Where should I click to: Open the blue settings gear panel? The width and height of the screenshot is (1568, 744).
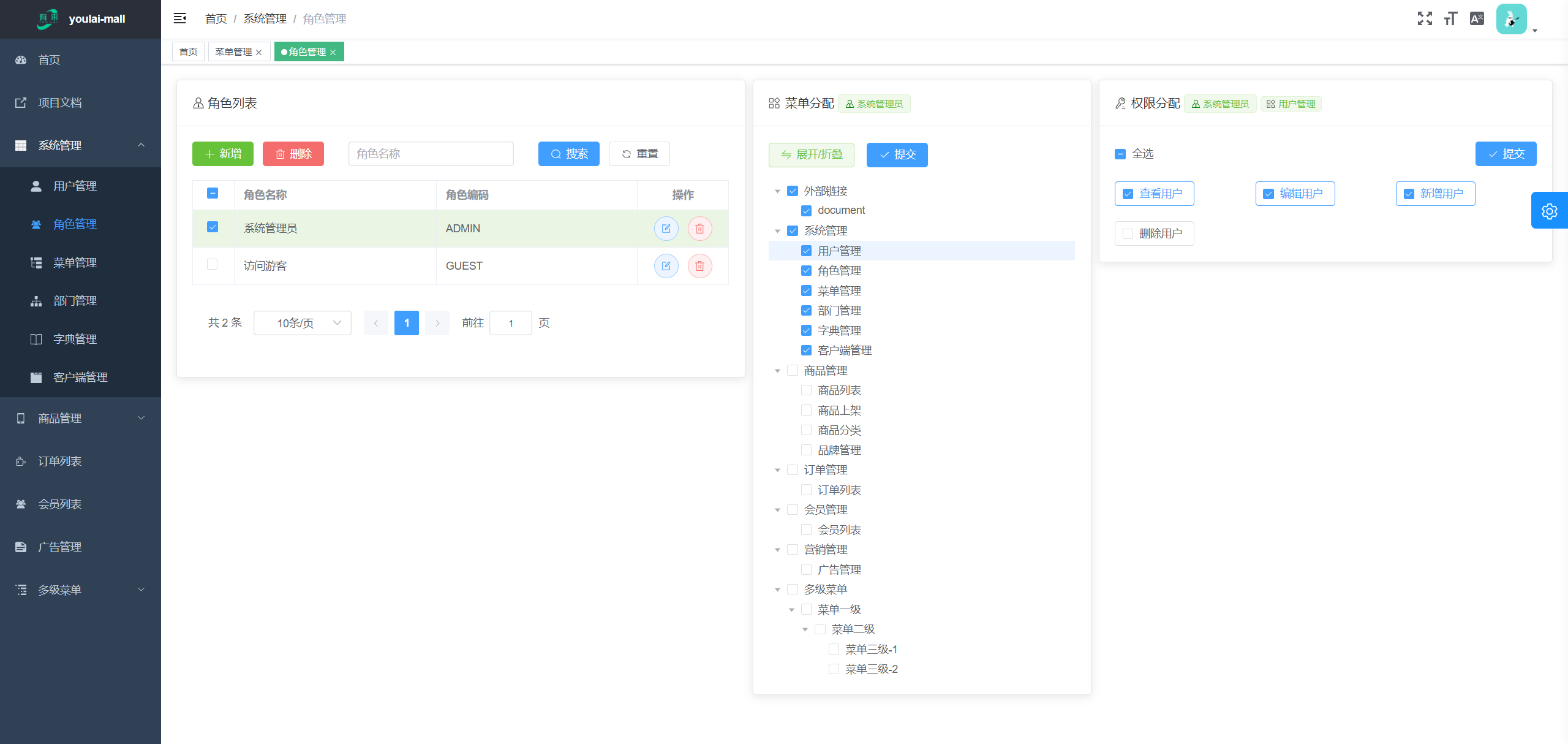pos(1549,211)
